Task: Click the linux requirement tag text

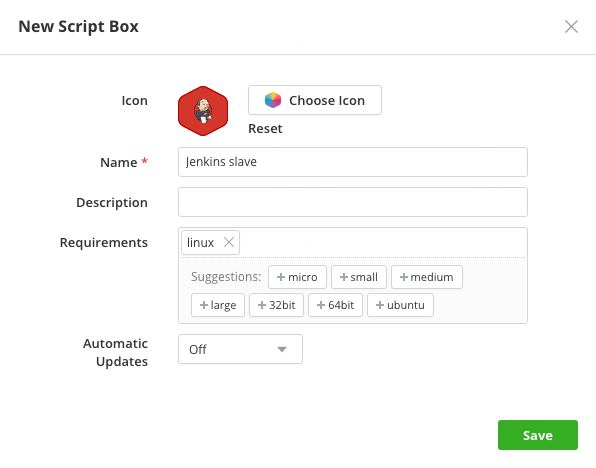Action: click(x=200, y=243)
